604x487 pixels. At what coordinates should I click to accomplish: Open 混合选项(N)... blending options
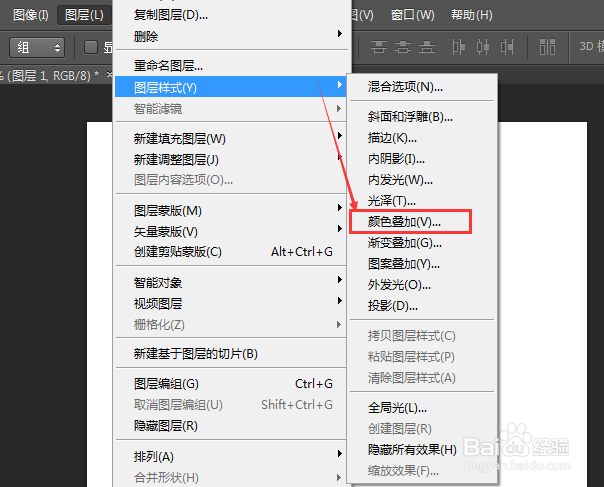(422, 87)
